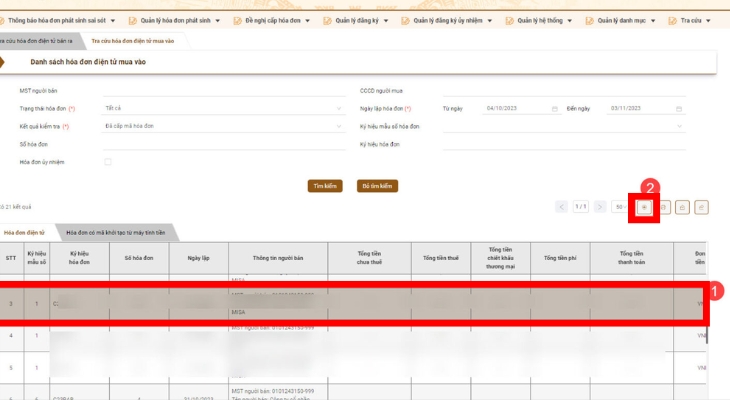Click the print icon beside the eye icon
The image size is (730, 400).
pyautogui.click(x=664, y=207)
